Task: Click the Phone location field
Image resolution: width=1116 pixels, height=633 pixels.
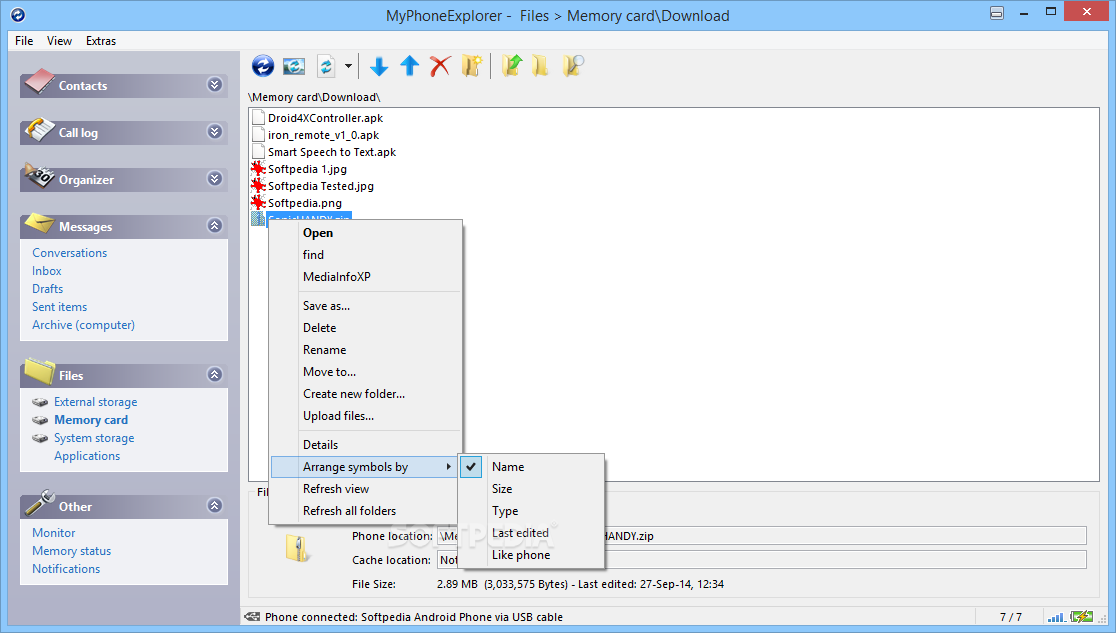Action: [x=762, y=536]
